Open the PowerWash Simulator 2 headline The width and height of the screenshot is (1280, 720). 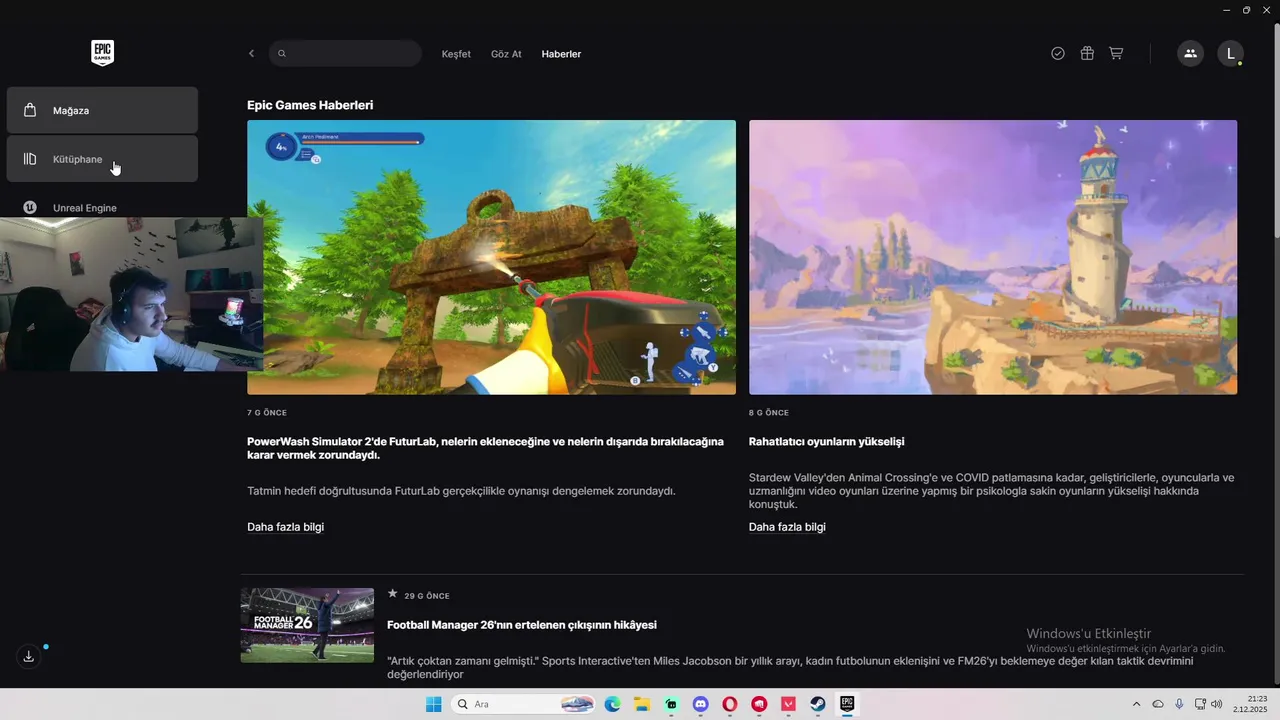pyautogui.click(x=485, y=448)
